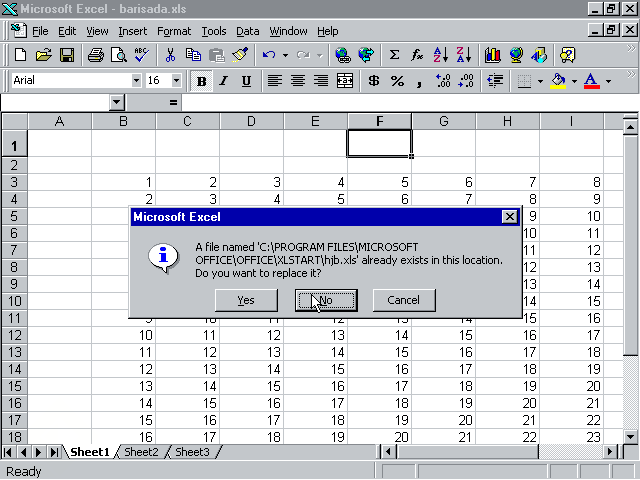Open the Map globe tool
The width and height of the screenshot is (640, 480).
pos(516,55)
